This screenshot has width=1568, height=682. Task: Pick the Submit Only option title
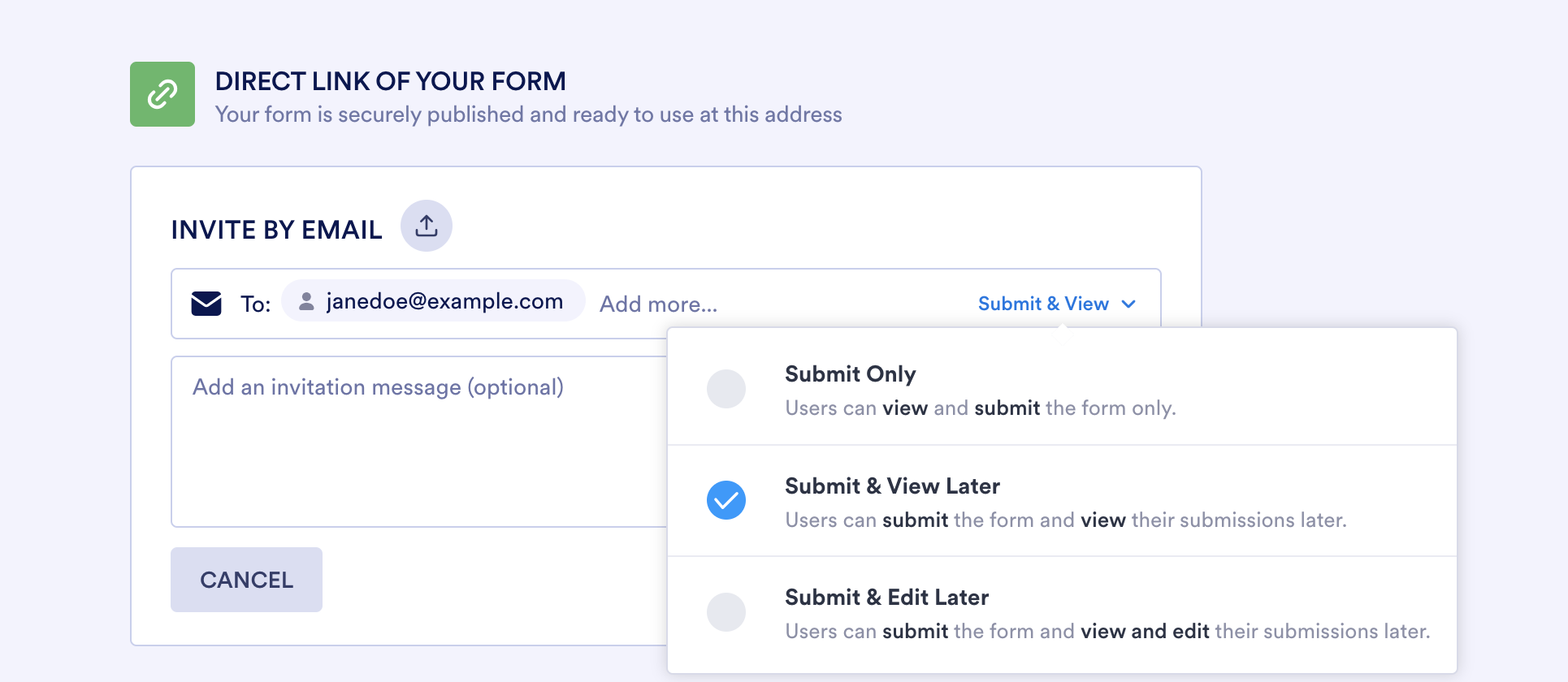[850, 374]
